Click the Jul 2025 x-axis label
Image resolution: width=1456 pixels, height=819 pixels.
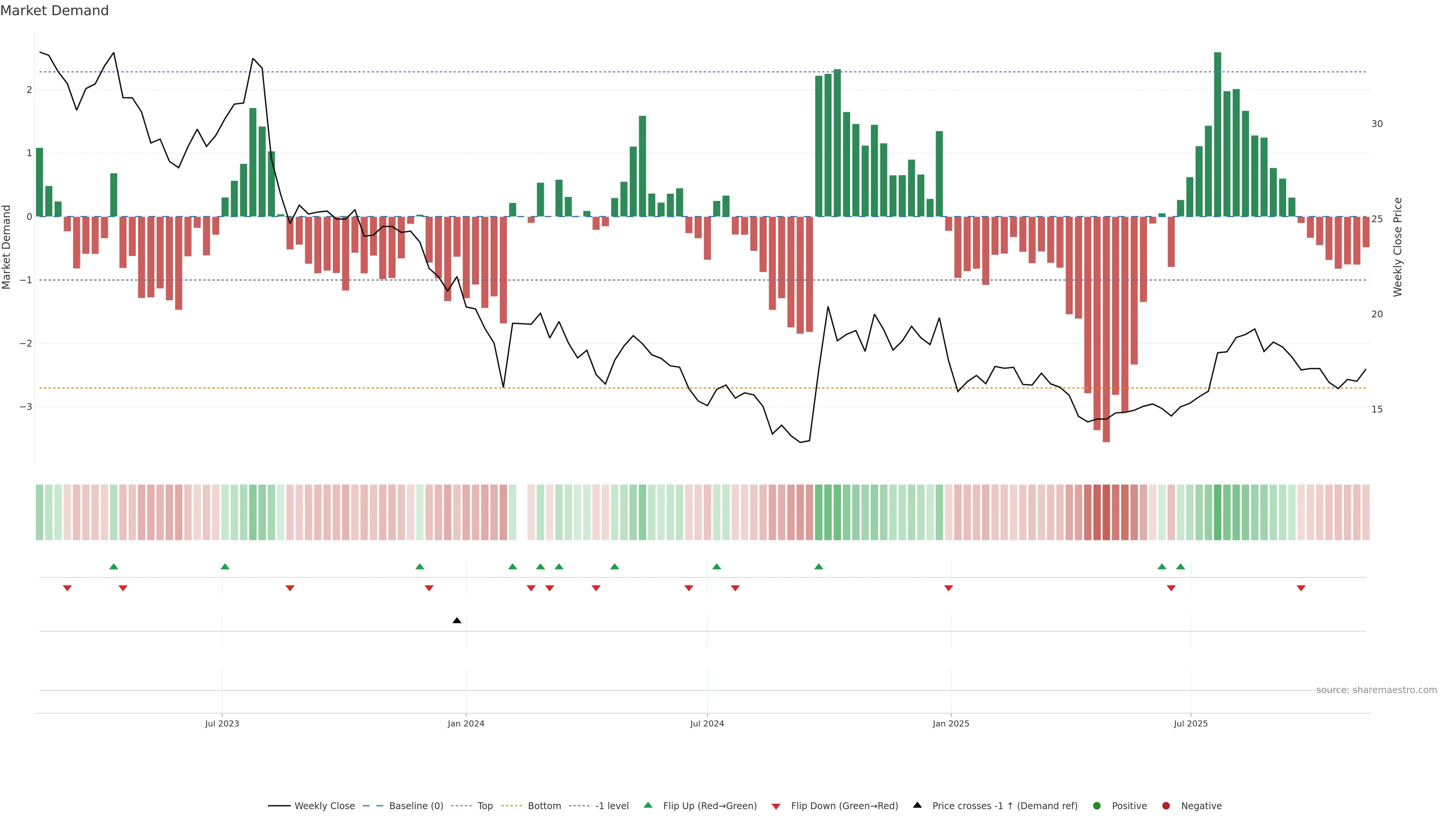1190,723
